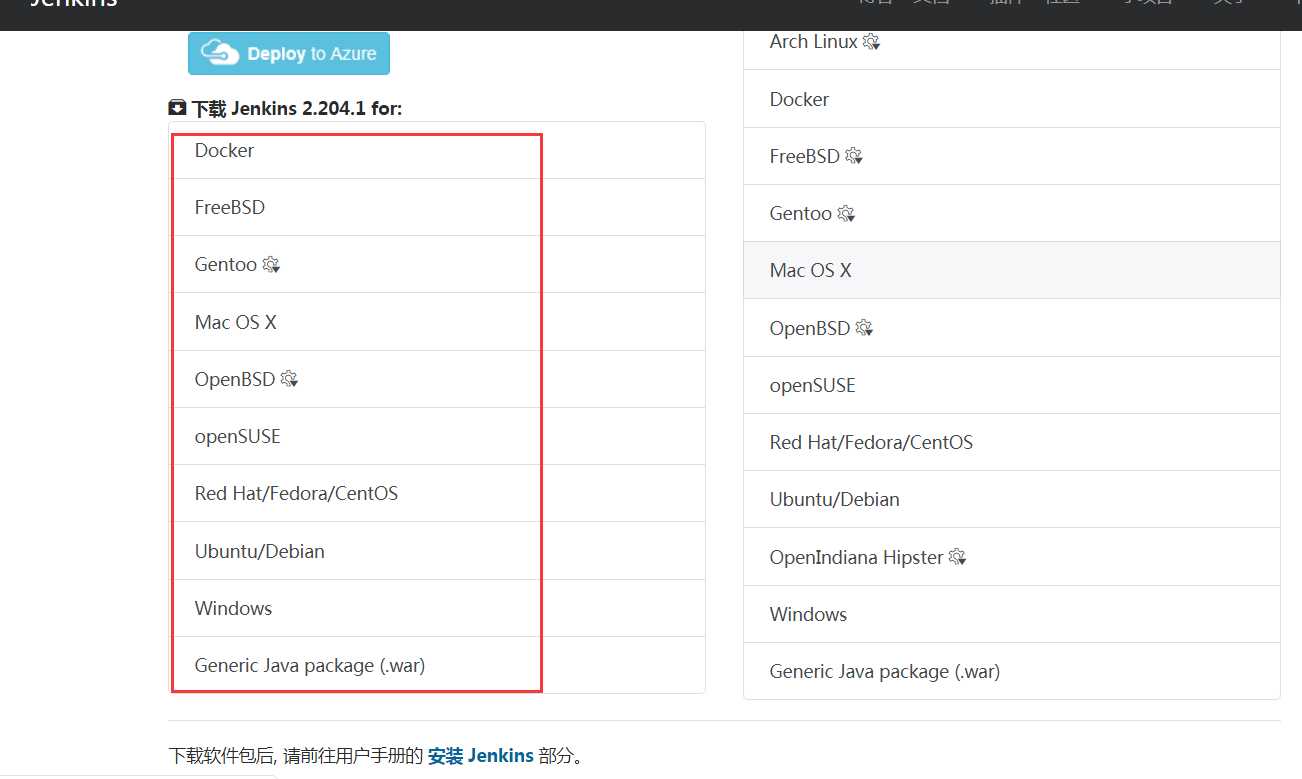
Task: Click the gear icon beside OpenIndiana Hipster
Action: [x=958, y=557]
